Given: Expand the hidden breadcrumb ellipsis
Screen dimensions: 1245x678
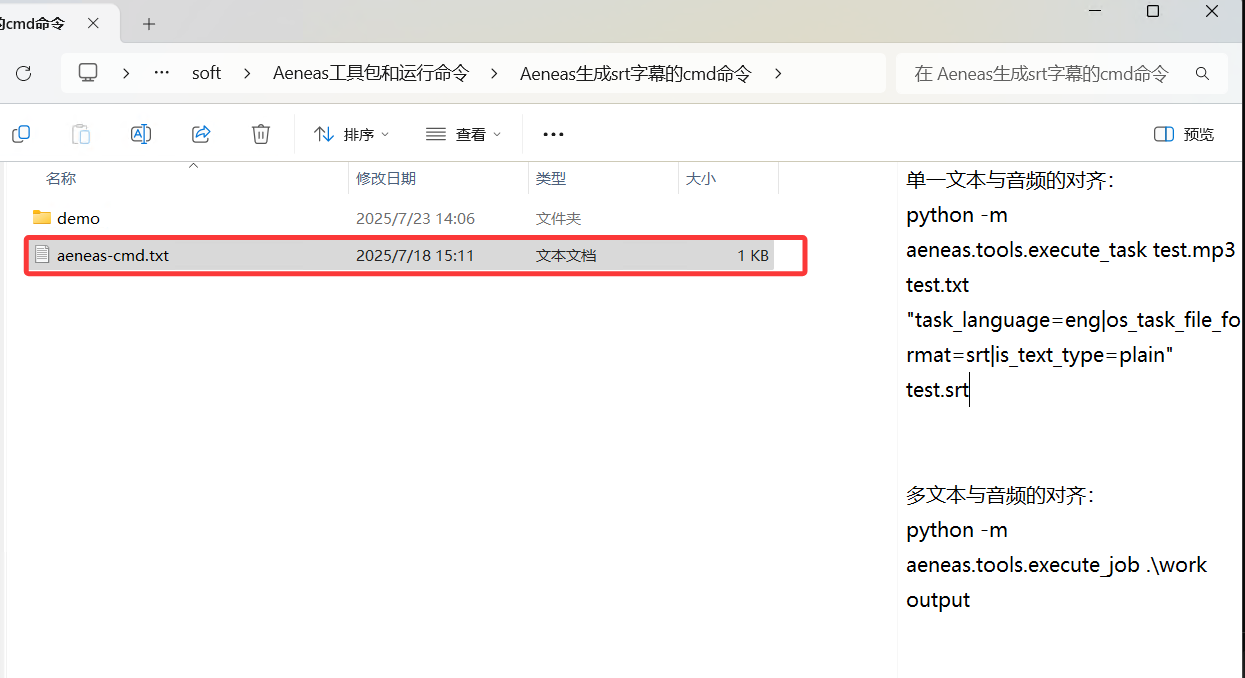Looking at the screenshot, I should click(x=162, y=73).
